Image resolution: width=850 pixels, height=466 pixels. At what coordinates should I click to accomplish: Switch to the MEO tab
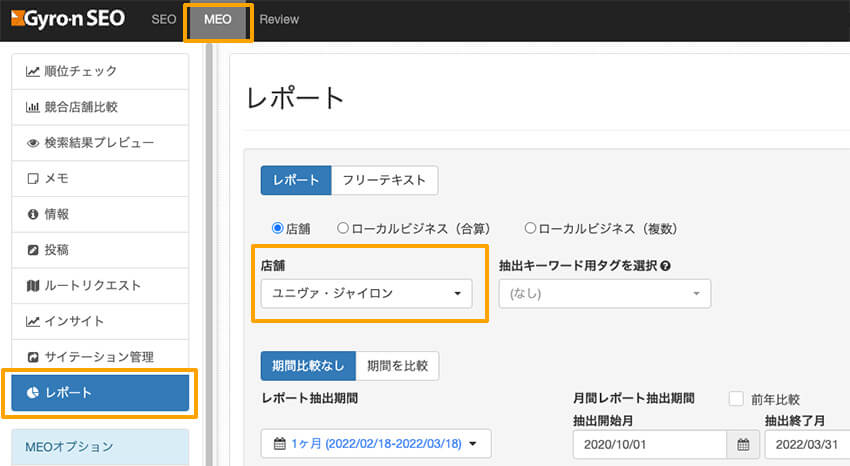tap(217, 20)
